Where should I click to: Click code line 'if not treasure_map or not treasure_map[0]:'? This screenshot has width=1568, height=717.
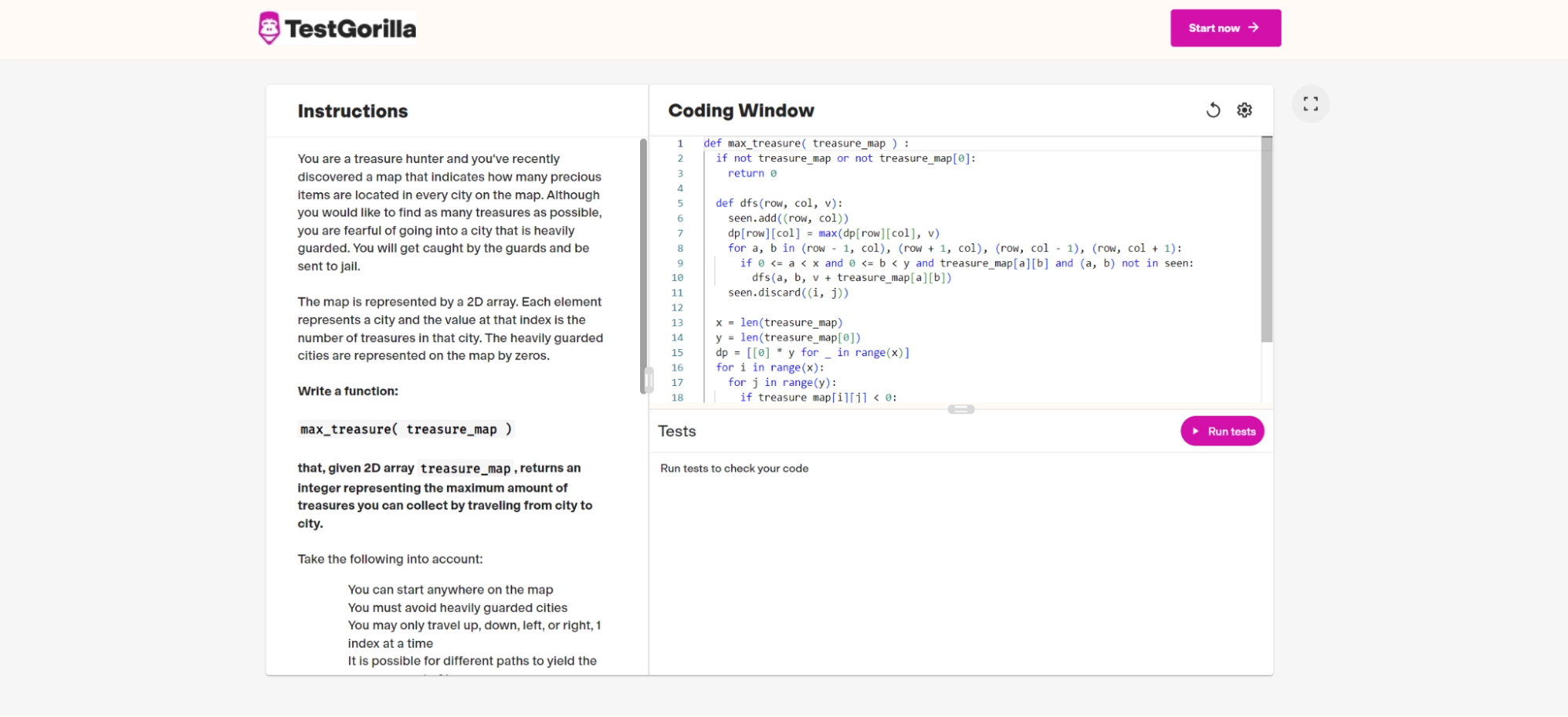pyautogui.click(x=846, y=158)
